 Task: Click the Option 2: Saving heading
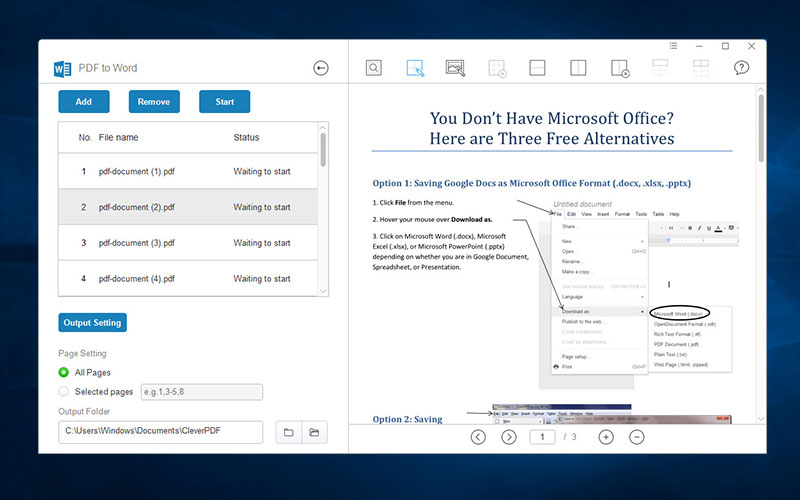click(x=407, y=419)
